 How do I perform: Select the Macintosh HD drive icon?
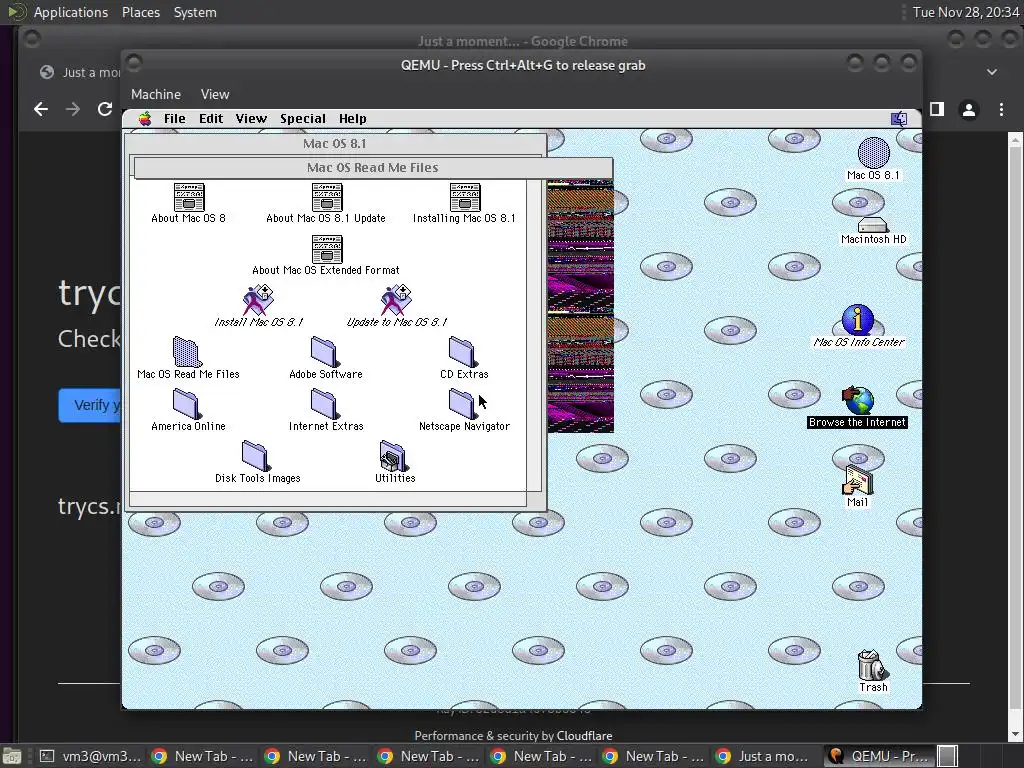point(873,225)
